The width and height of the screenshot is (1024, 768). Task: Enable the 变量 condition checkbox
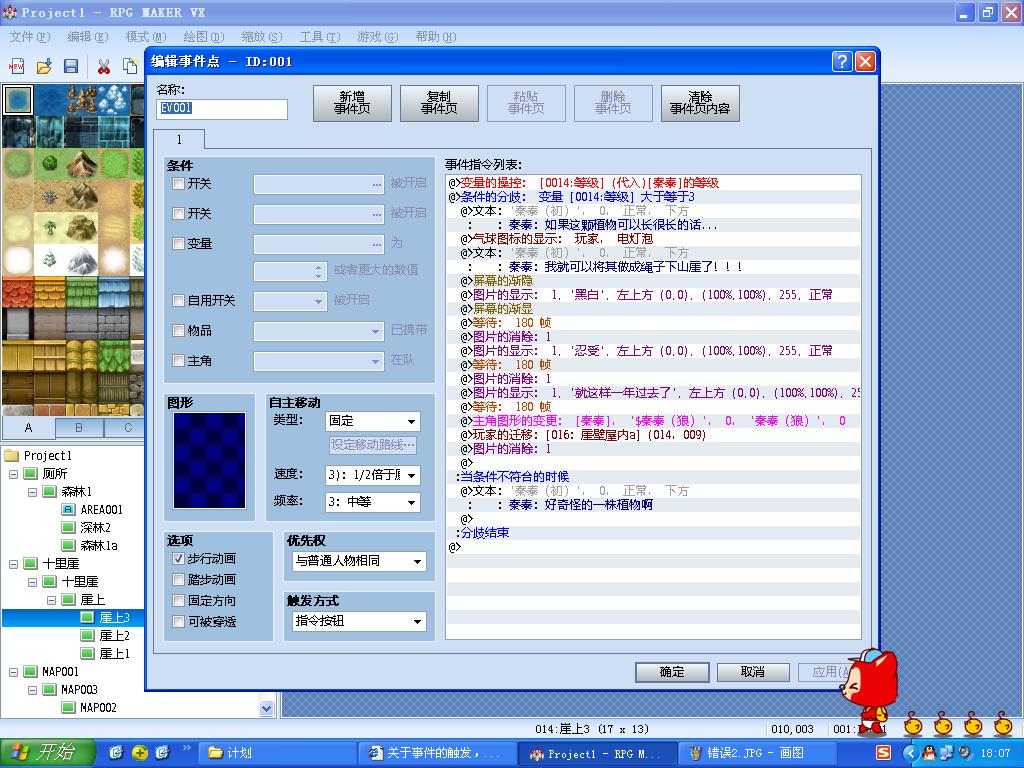click(178, 244)
